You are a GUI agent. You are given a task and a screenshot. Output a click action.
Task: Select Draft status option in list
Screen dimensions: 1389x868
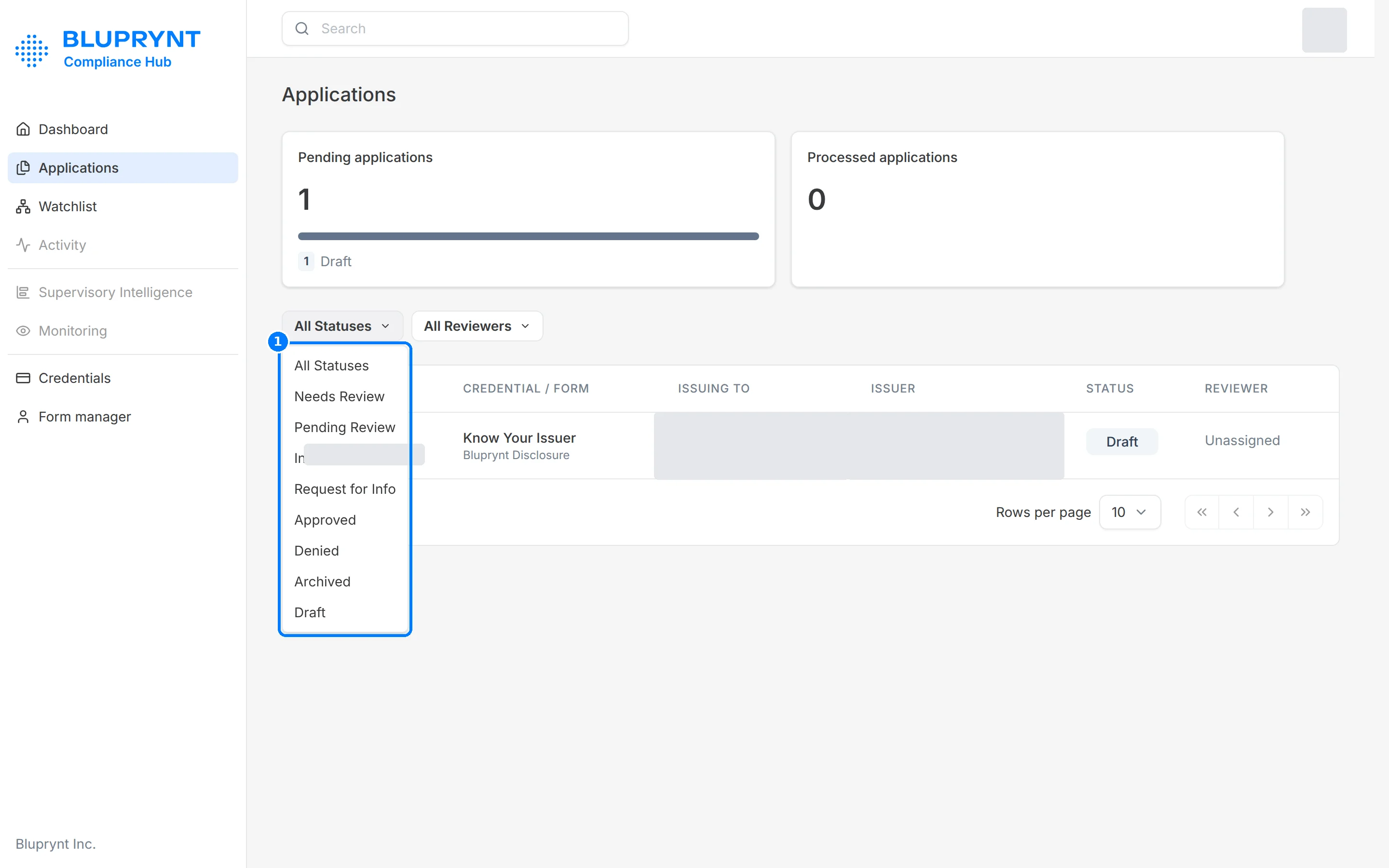pyautogui.click(x=345, y=612)
